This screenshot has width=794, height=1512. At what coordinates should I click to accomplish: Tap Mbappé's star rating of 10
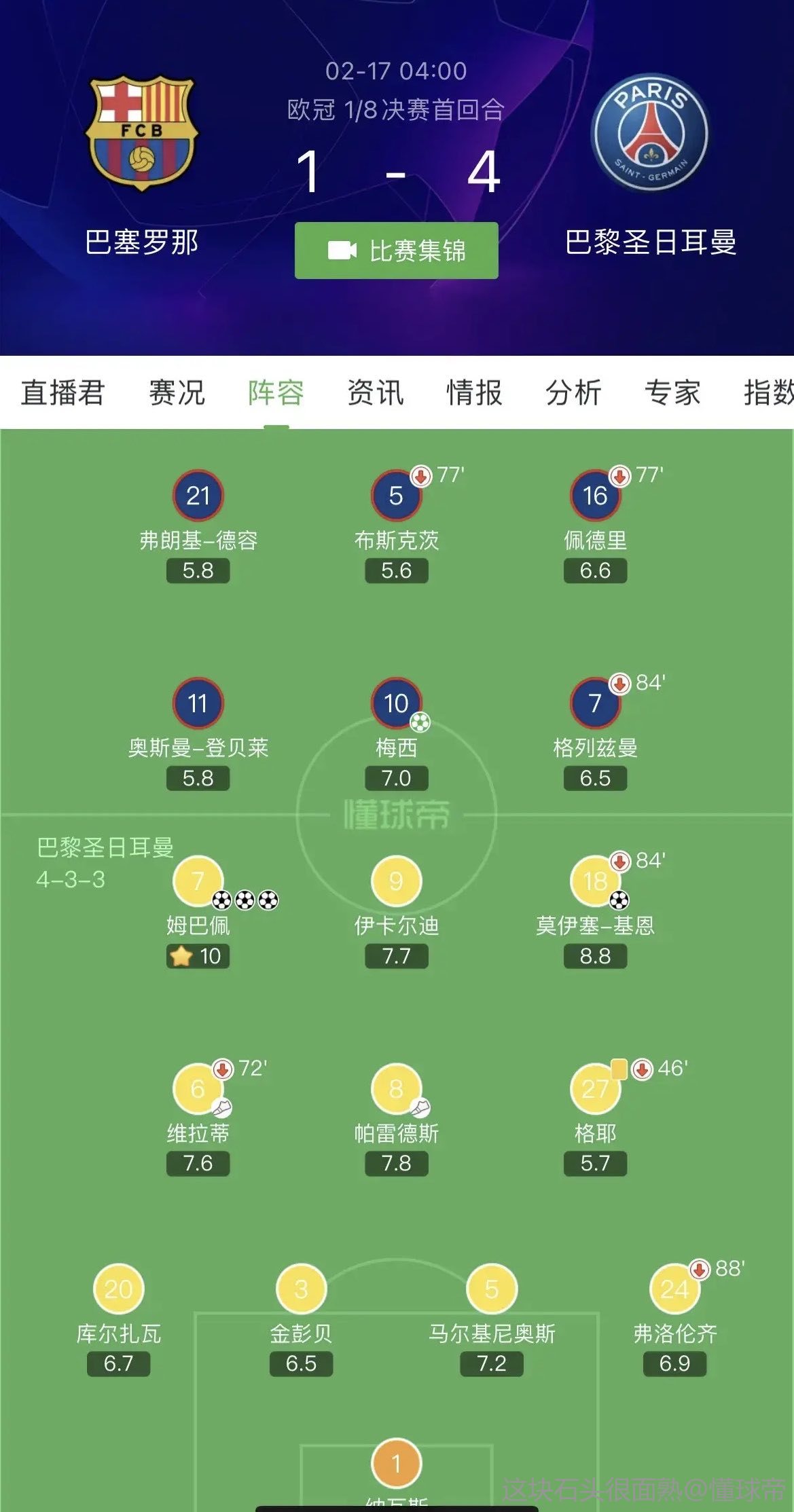(x=198, y=956)
